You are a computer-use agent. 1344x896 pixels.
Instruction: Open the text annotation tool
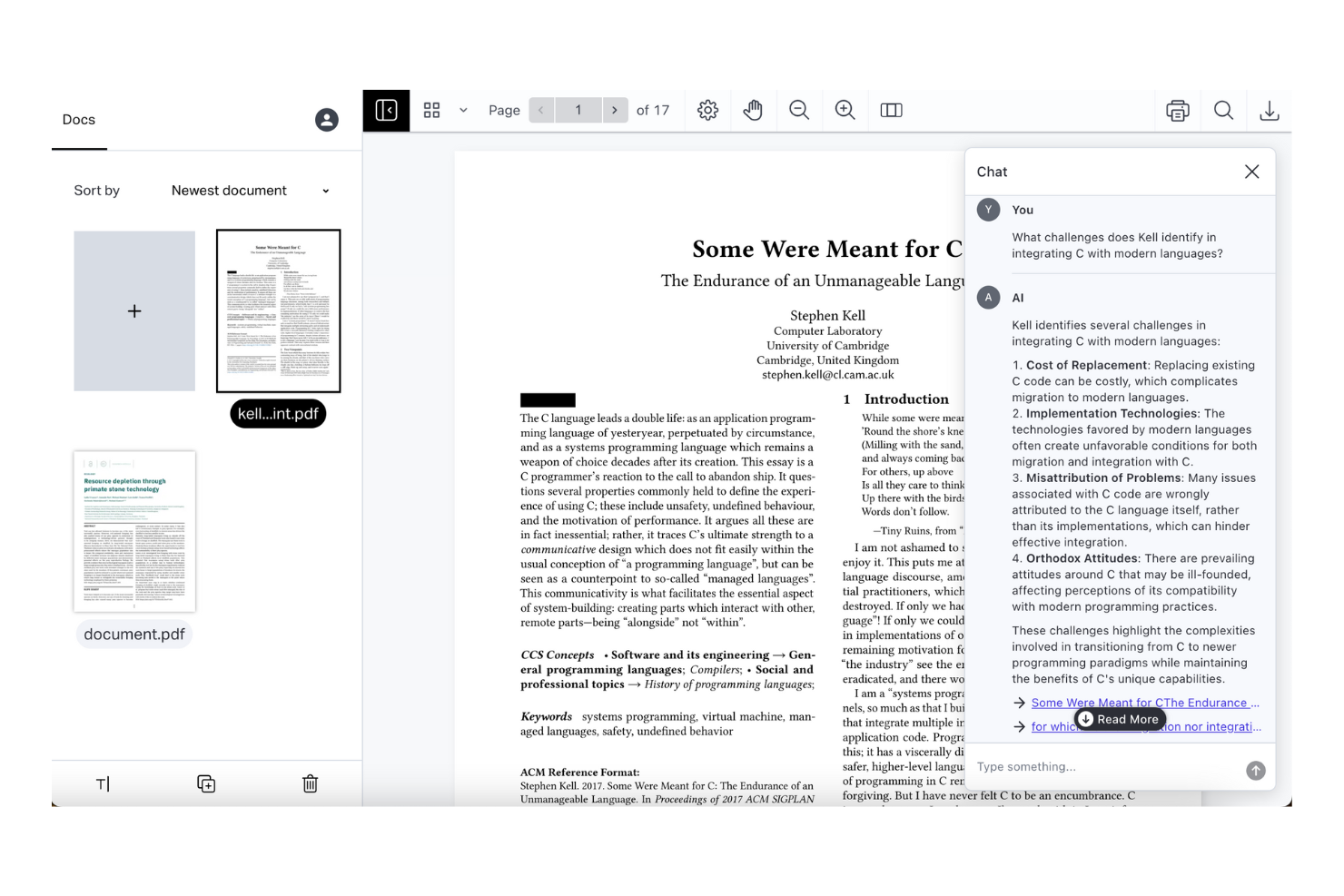point(103,783)
